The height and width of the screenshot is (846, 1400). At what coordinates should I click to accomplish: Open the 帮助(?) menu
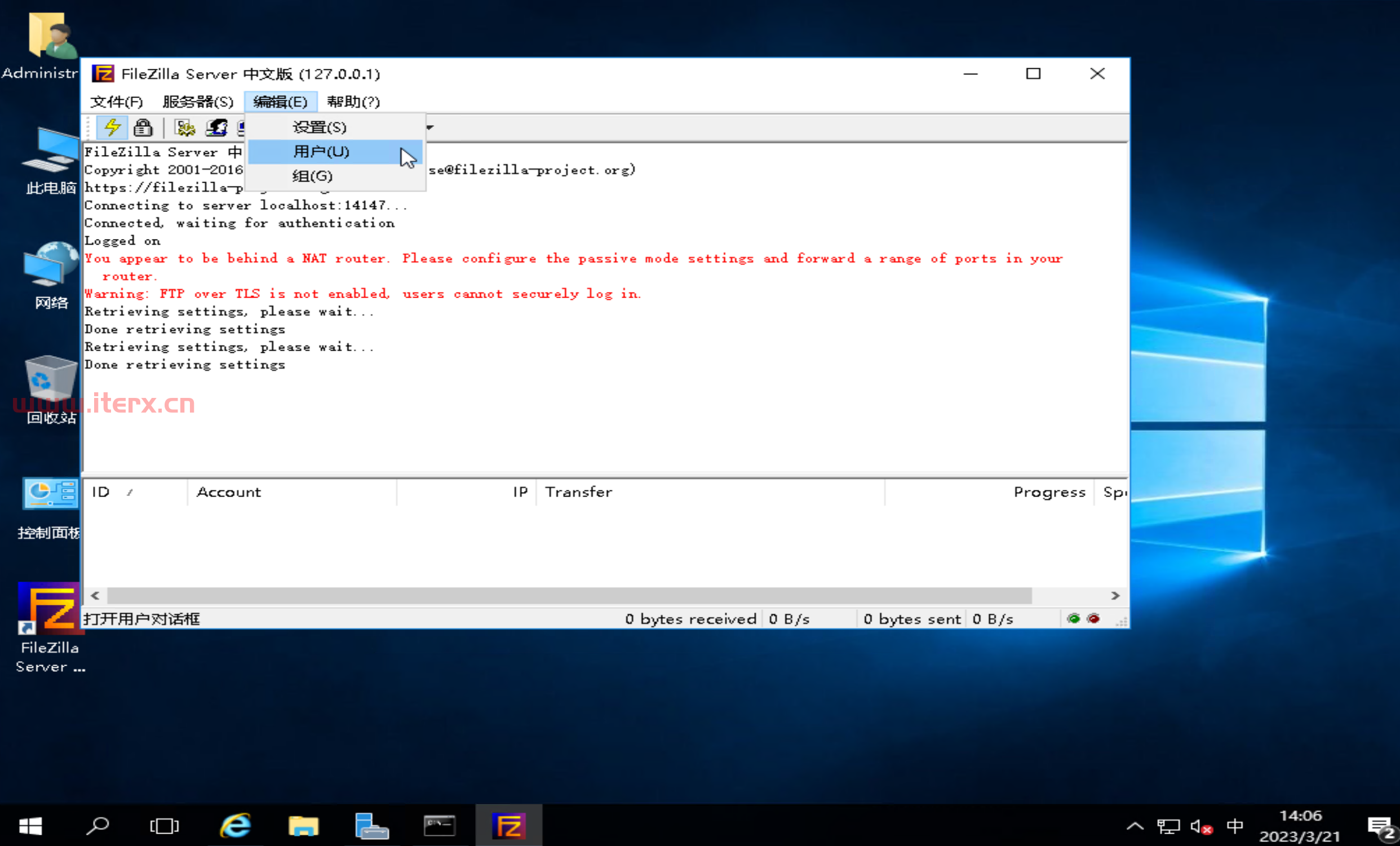pyautogui.click(x=353, y=101)
